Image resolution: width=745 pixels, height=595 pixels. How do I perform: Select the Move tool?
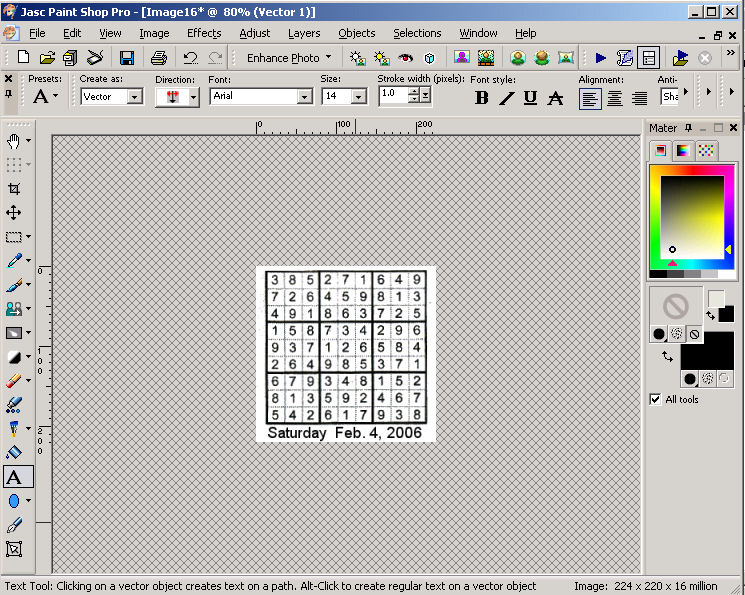click(14, 212)
